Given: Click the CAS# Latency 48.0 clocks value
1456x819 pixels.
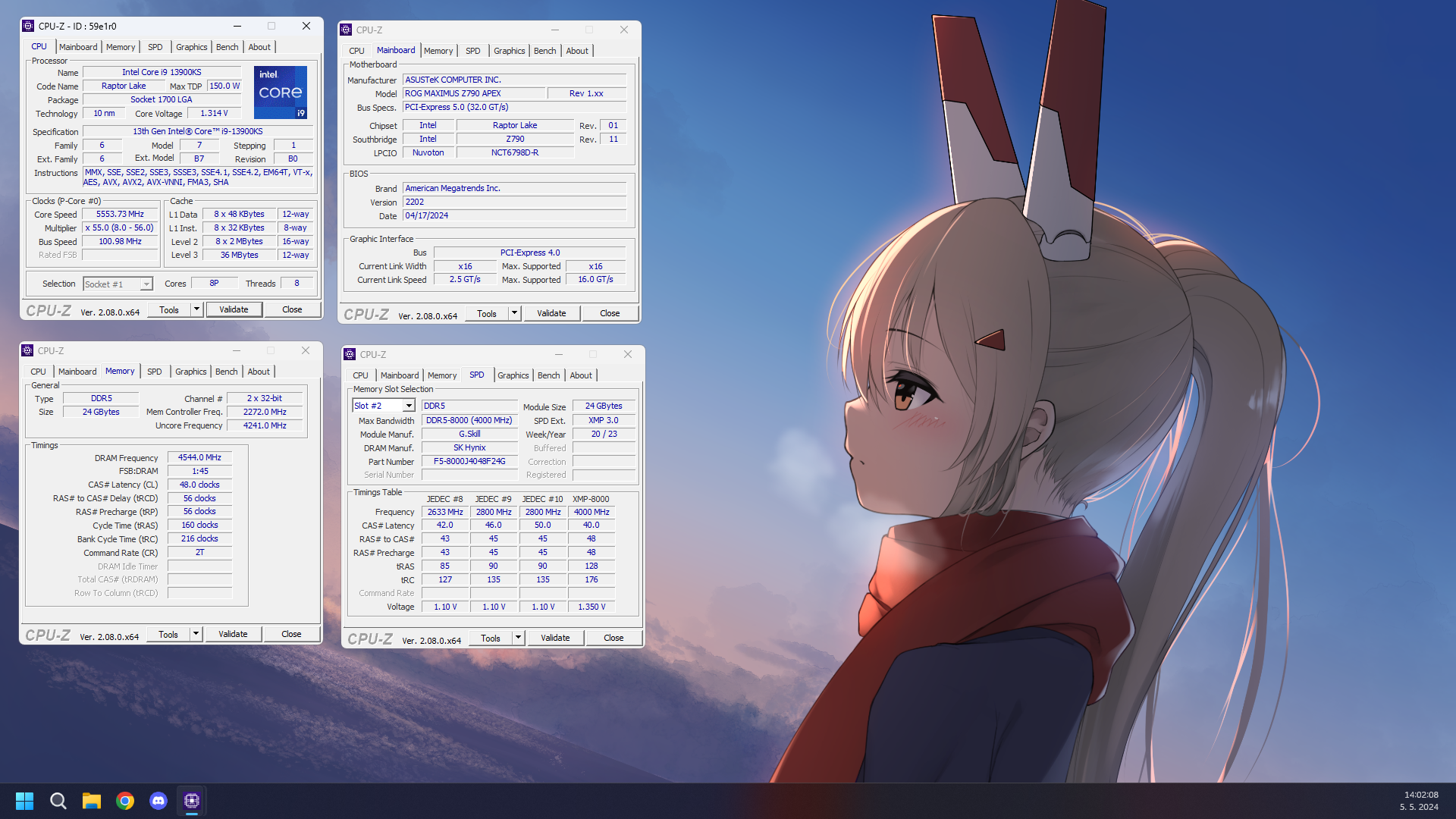Looking at the screenshot, I should [x=199, y=485].
